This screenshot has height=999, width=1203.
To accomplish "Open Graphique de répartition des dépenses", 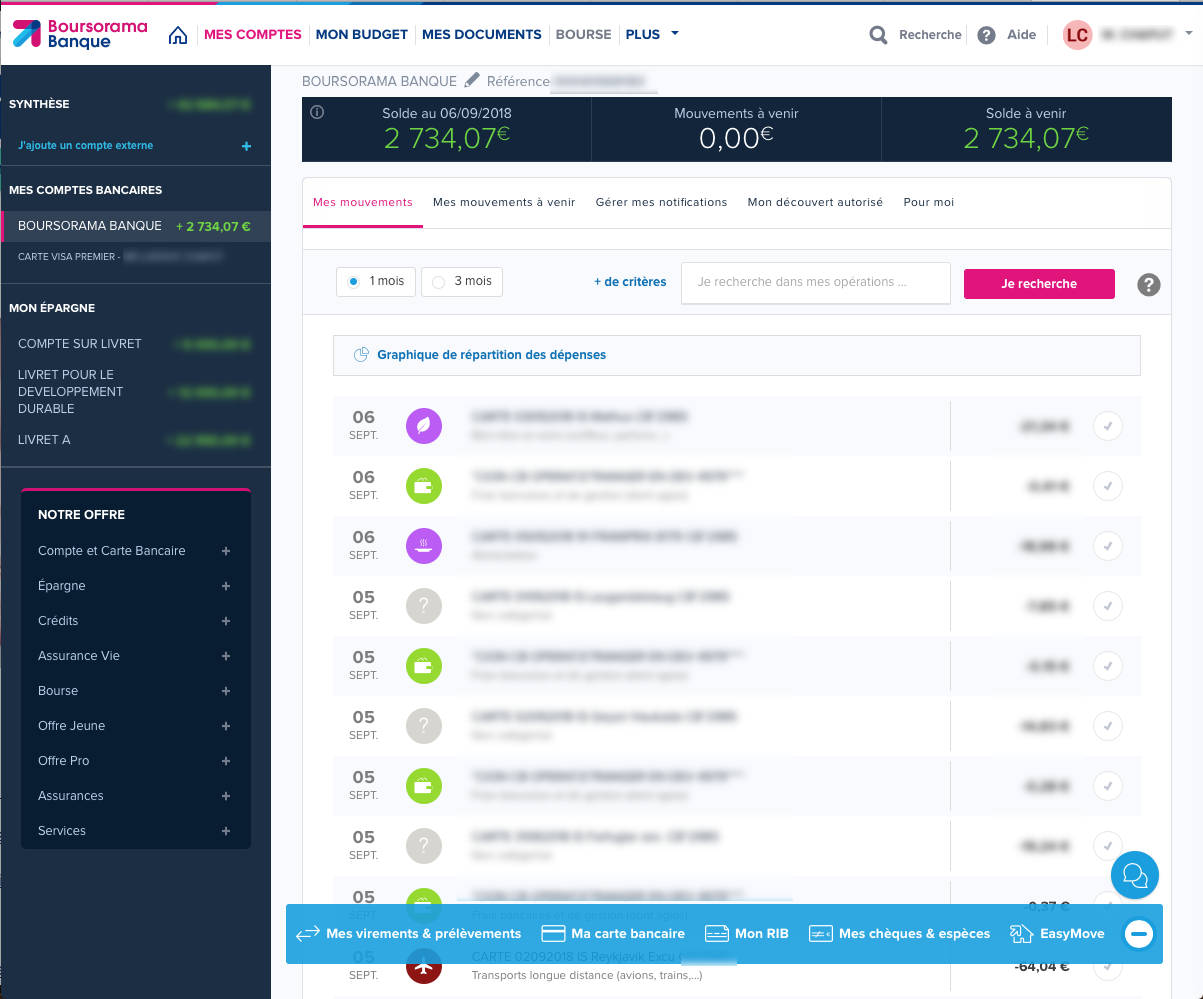I will point(737,355).
